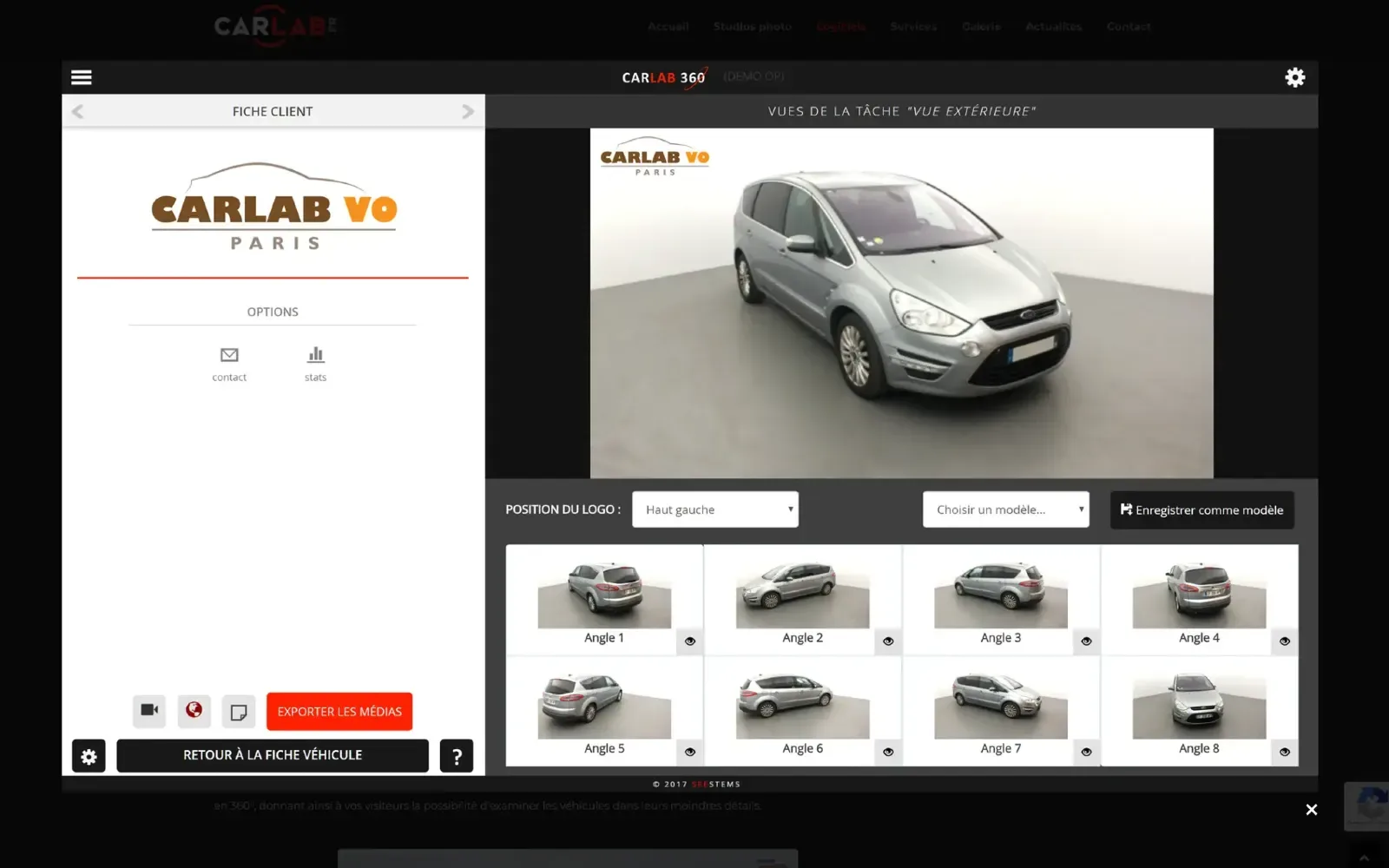Select the Angle 7 thumbnail
The image size is (1389, 868).
pos(1001,705)
